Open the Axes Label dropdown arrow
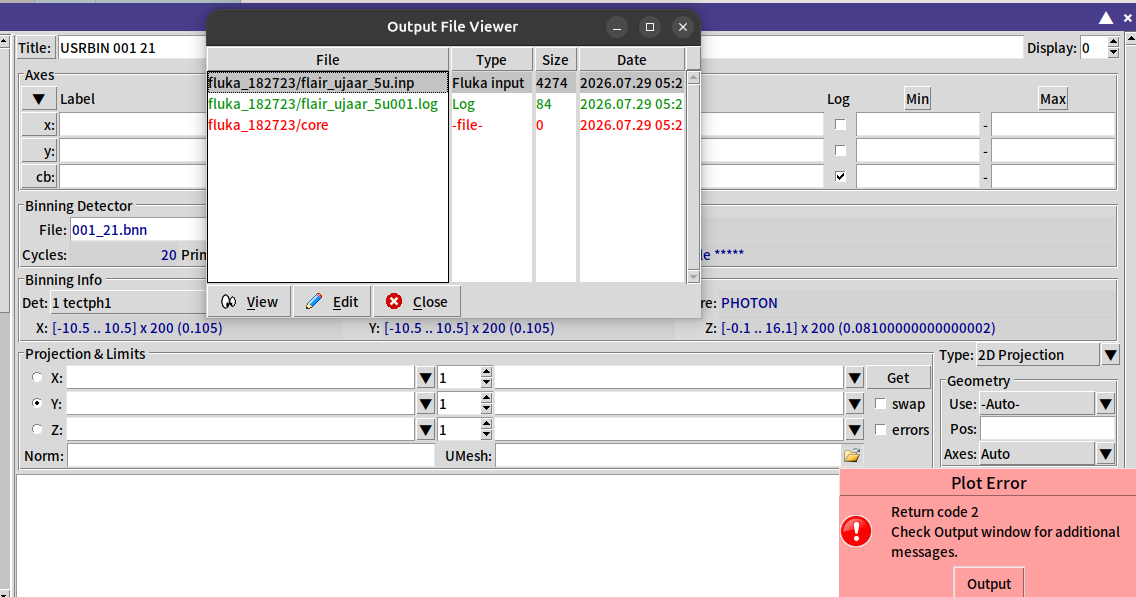Image resolution: width=1136 pixels, height=597 pixels. (x=38, y=99)
